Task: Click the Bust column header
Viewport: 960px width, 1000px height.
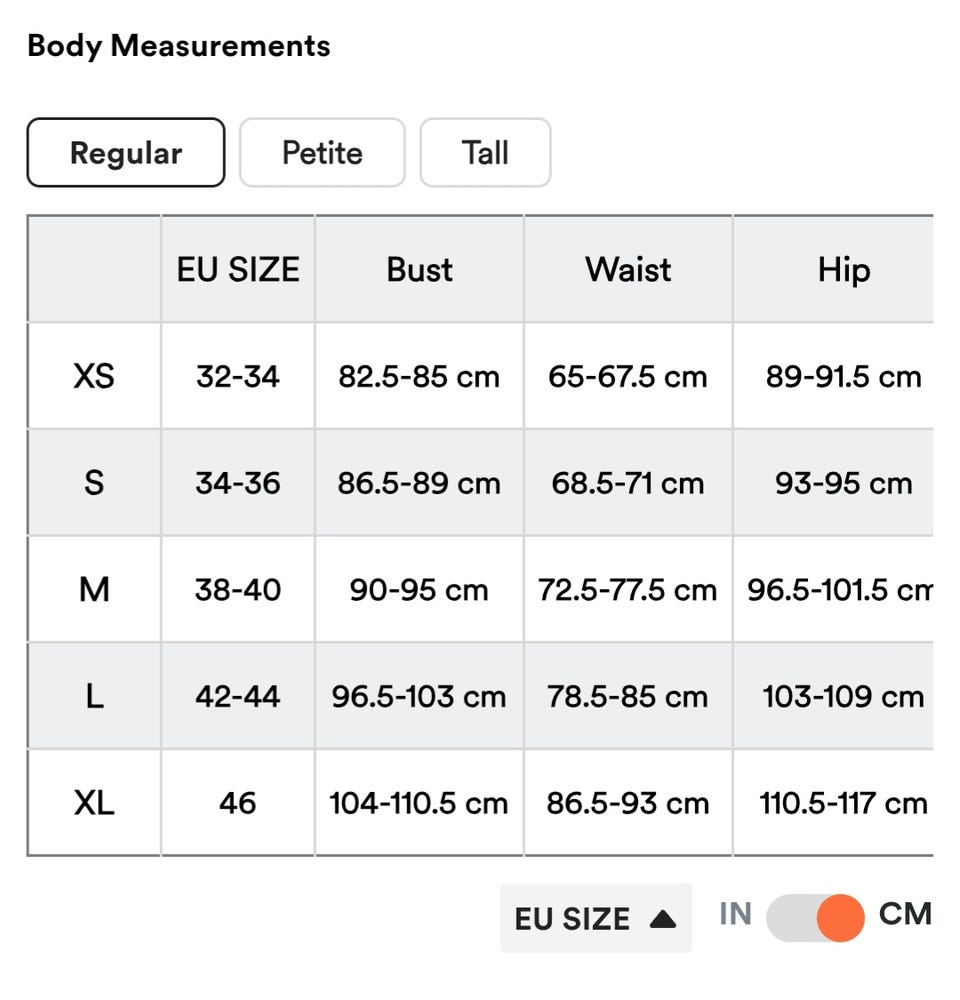Action: point(419,269)
